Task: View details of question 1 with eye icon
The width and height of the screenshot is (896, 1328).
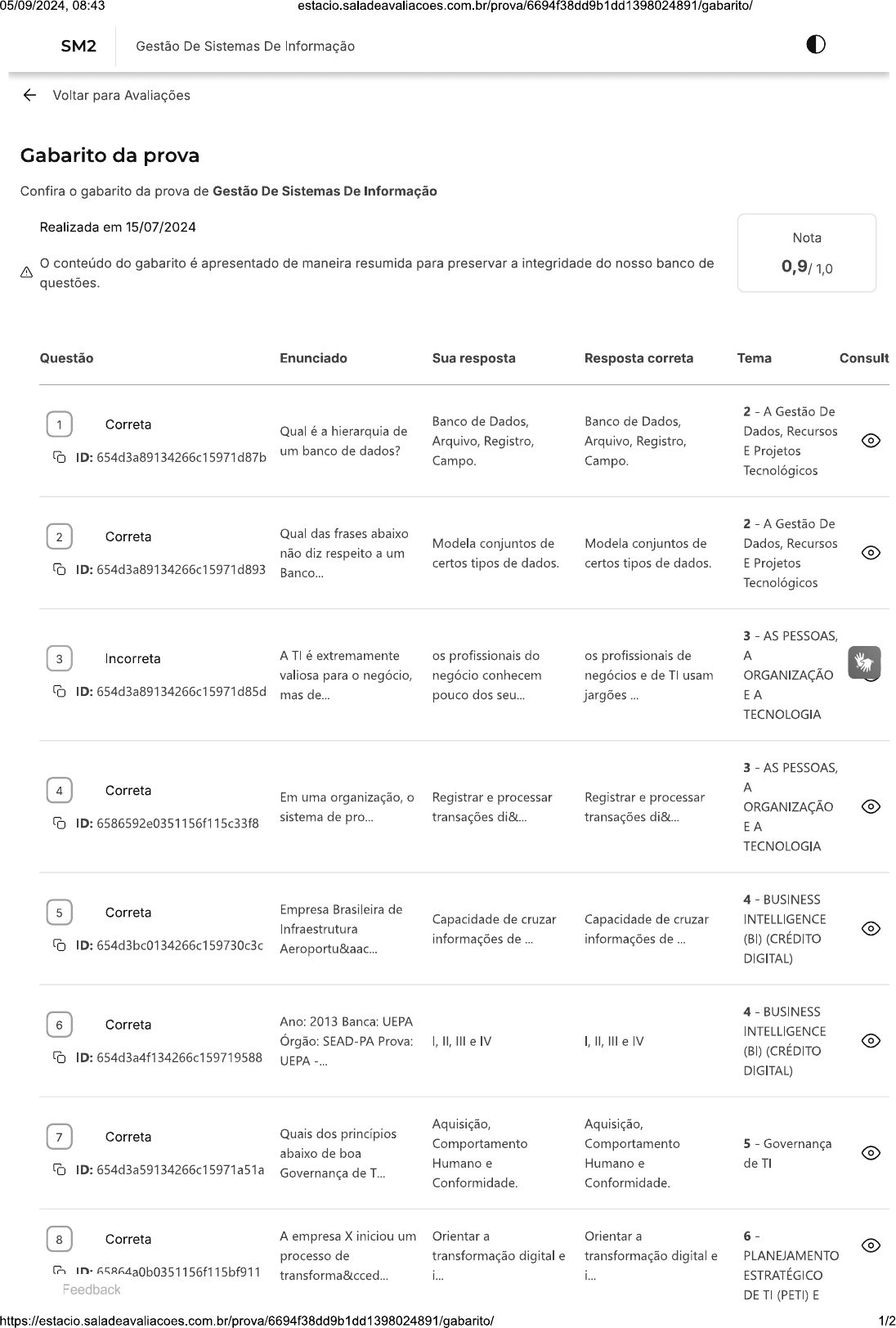Action: [871, 441]
